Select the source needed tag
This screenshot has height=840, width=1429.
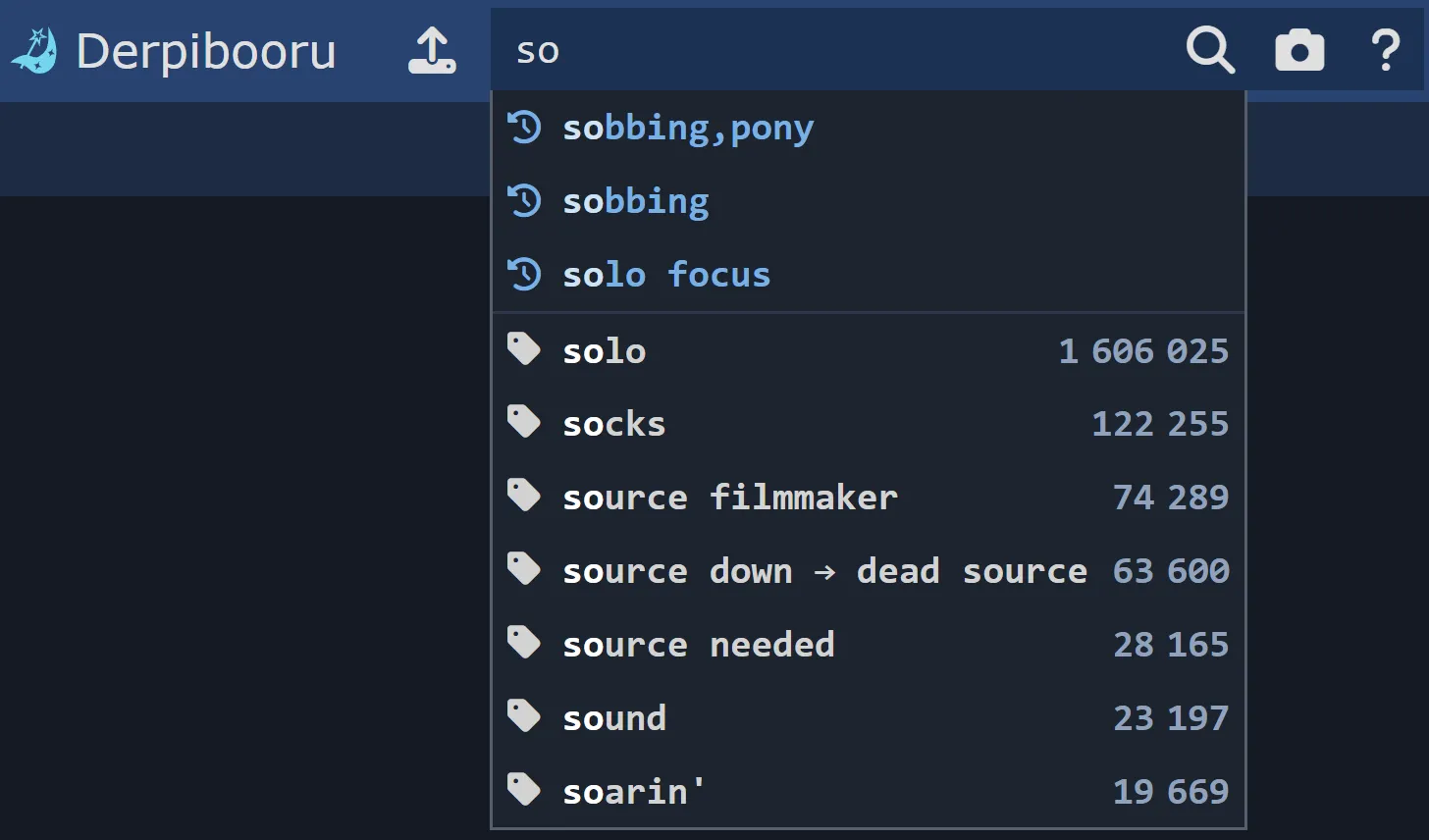coord(698,644)
